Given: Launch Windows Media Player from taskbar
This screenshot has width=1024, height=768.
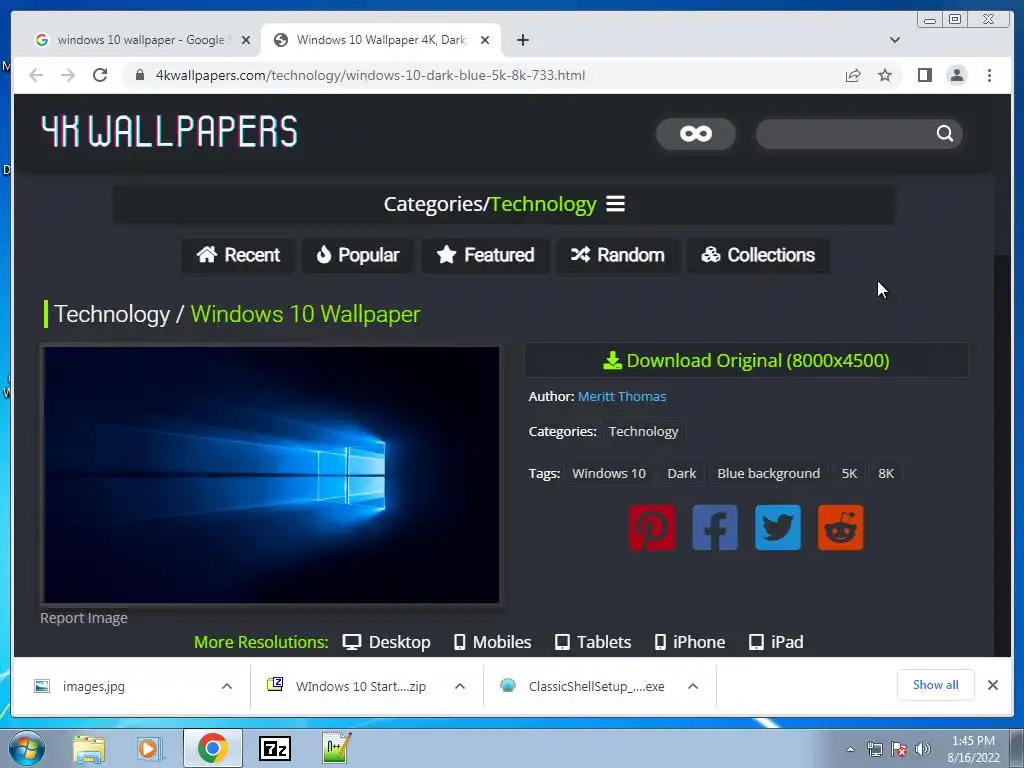Looking at the screenshot, I should pos(150,748).
